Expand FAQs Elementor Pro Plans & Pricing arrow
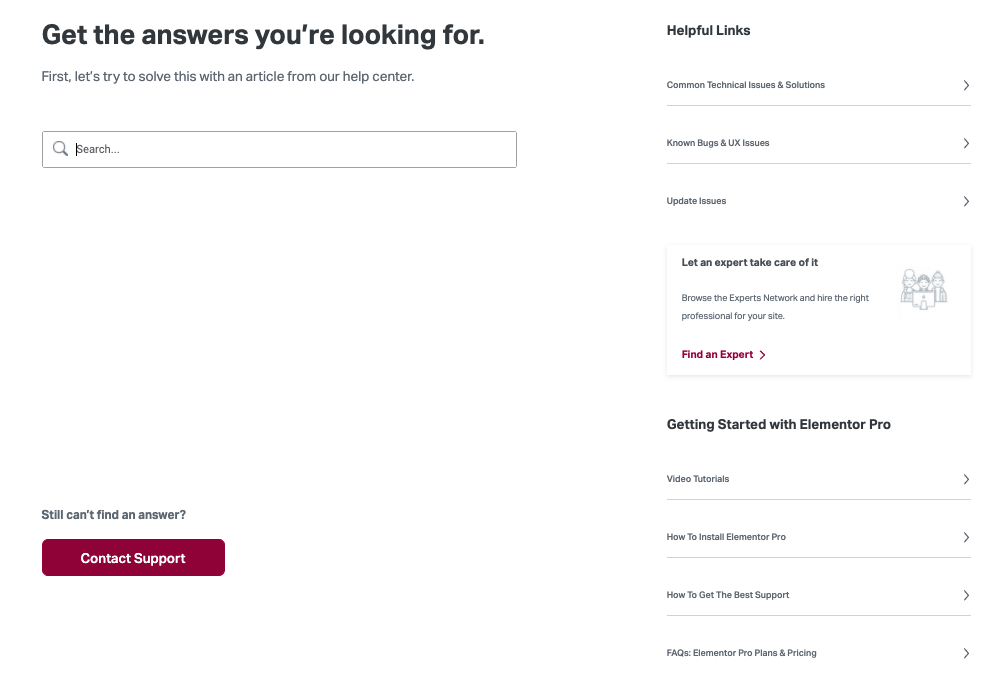This screenshot has width=1008, height=678. tap(966, 653)
